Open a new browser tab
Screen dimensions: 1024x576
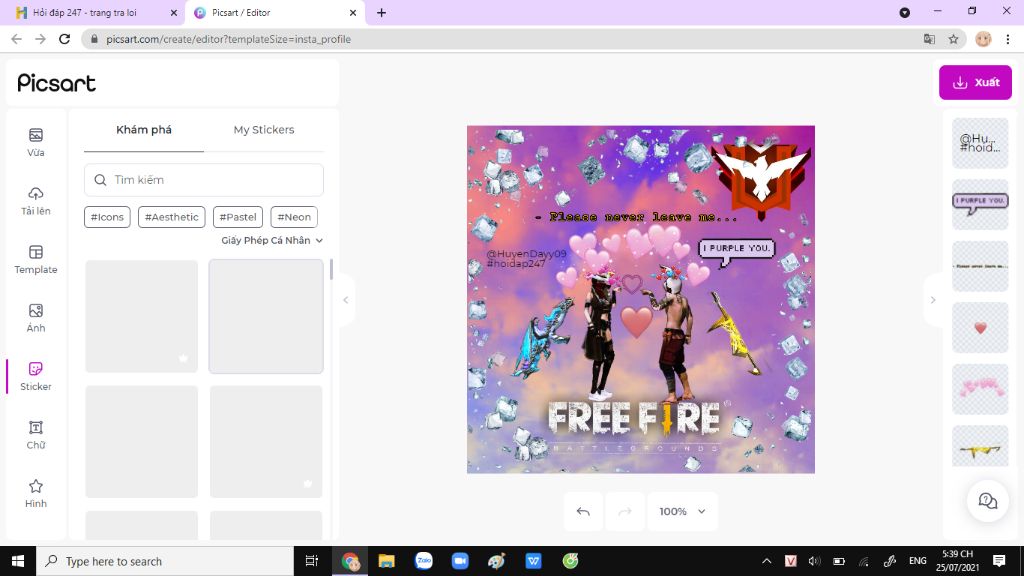click(x=381, y=12)
